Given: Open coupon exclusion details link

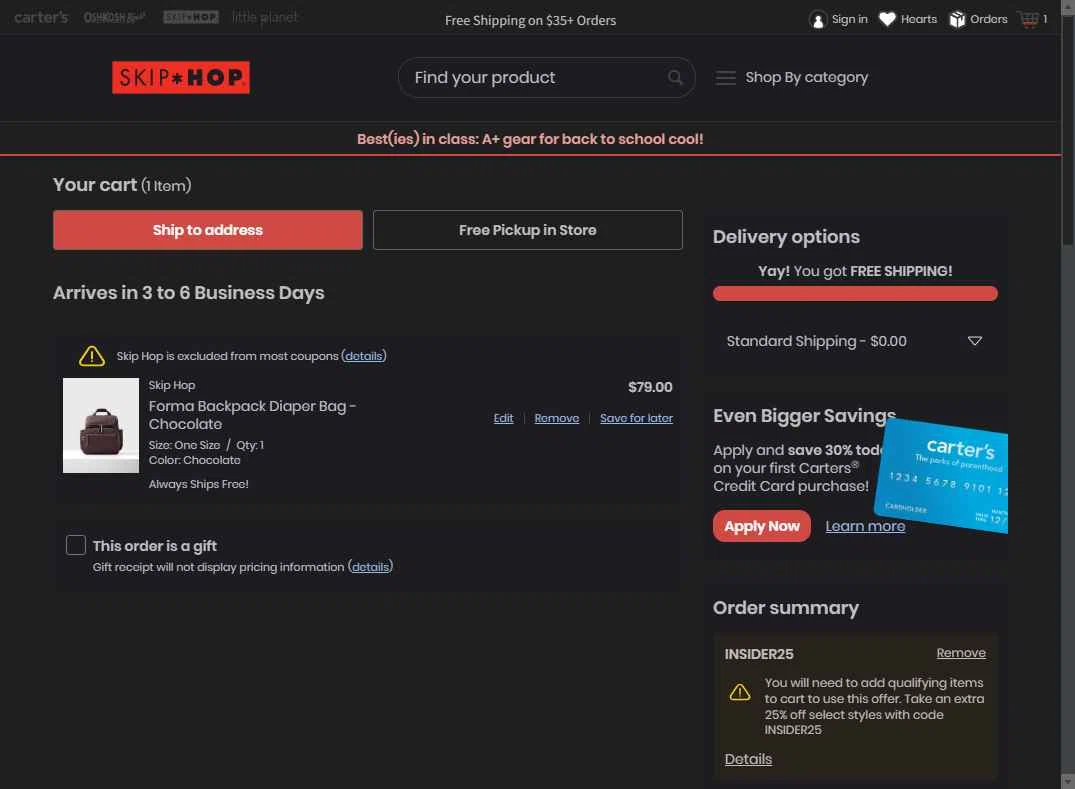Looking at the screenshot, I should [363, 356].
